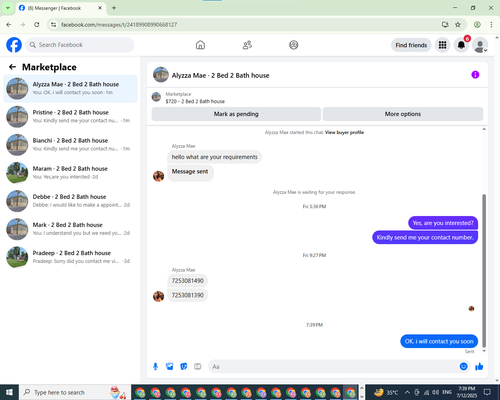Open volume icon in system tray
Screen dimensions: 500x400
pyautogui.click(x=435, y=392)
